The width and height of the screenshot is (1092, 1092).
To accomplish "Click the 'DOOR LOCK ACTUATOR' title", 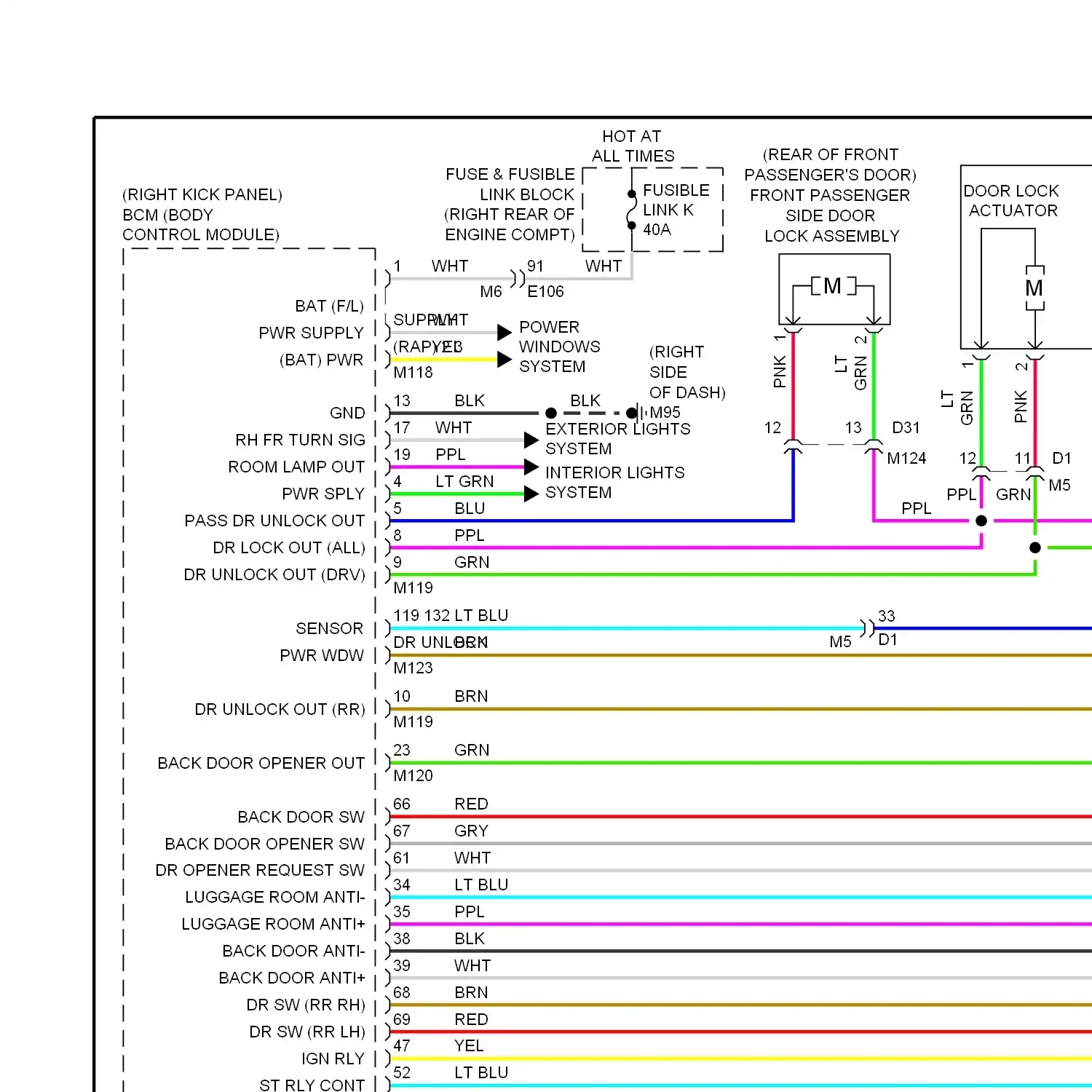I will (1011, 200).
